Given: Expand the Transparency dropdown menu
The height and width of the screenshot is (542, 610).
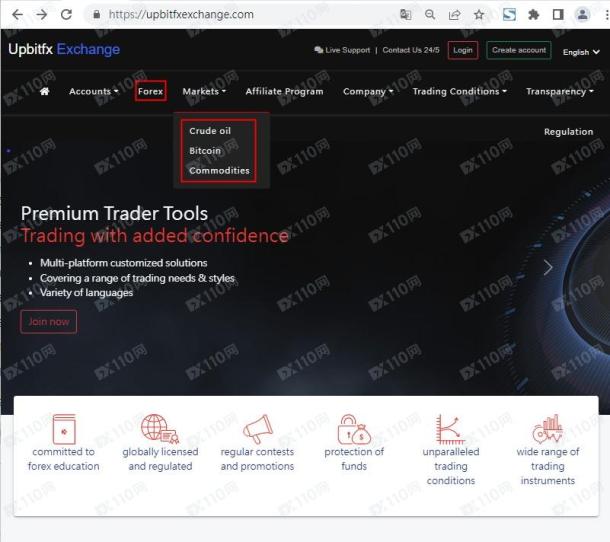Looking at the screenshot, I should coord(560,91).
